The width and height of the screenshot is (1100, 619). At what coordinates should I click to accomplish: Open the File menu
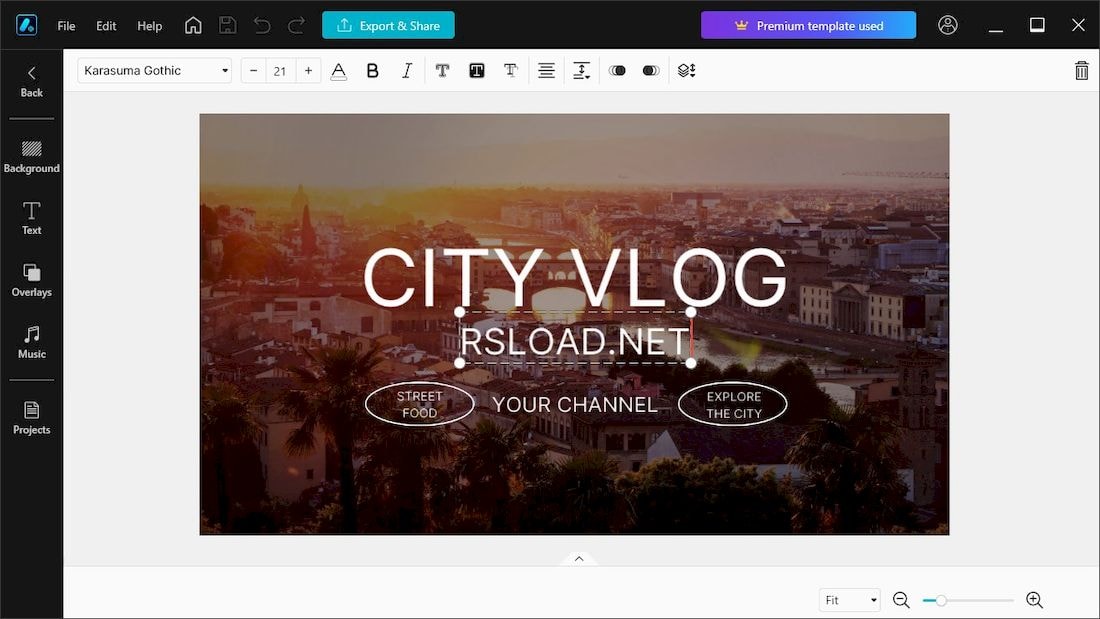(x=66, y=26)
